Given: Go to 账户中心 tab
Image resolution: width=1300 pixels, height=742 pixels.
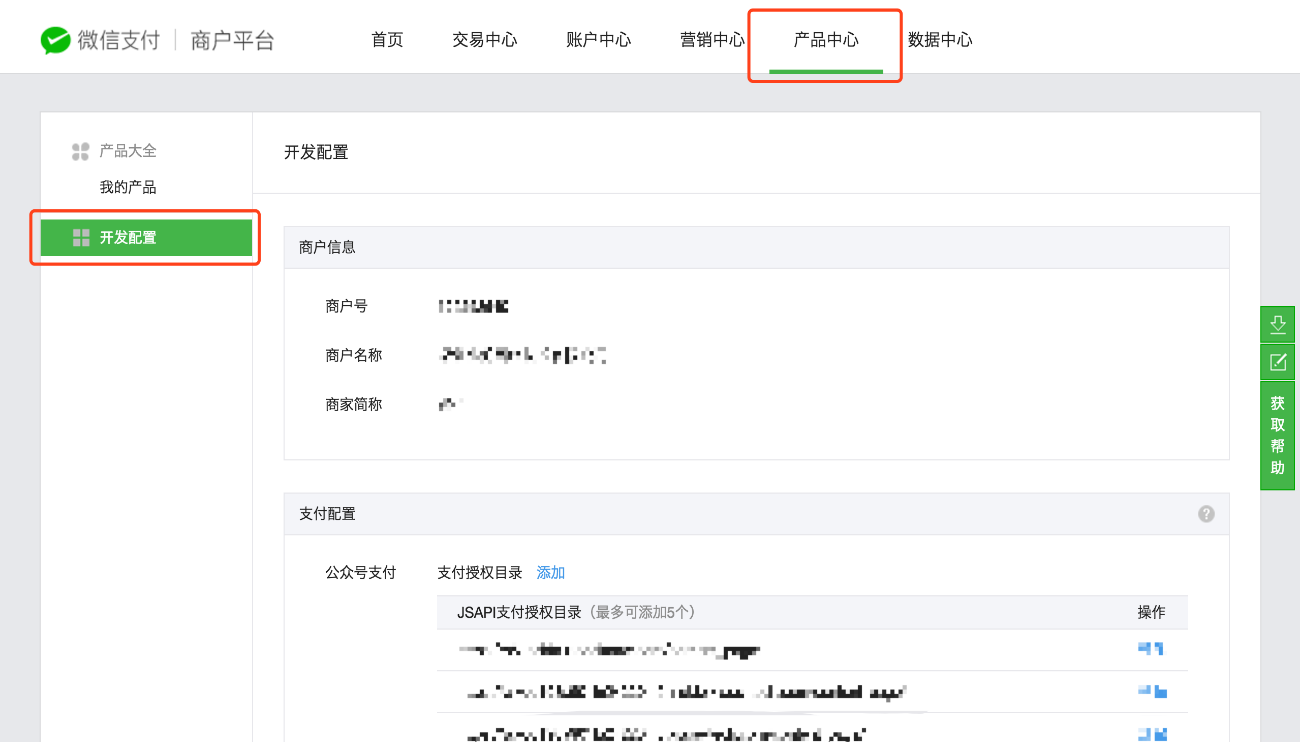Looking at the screenshot, I should 598,40.
